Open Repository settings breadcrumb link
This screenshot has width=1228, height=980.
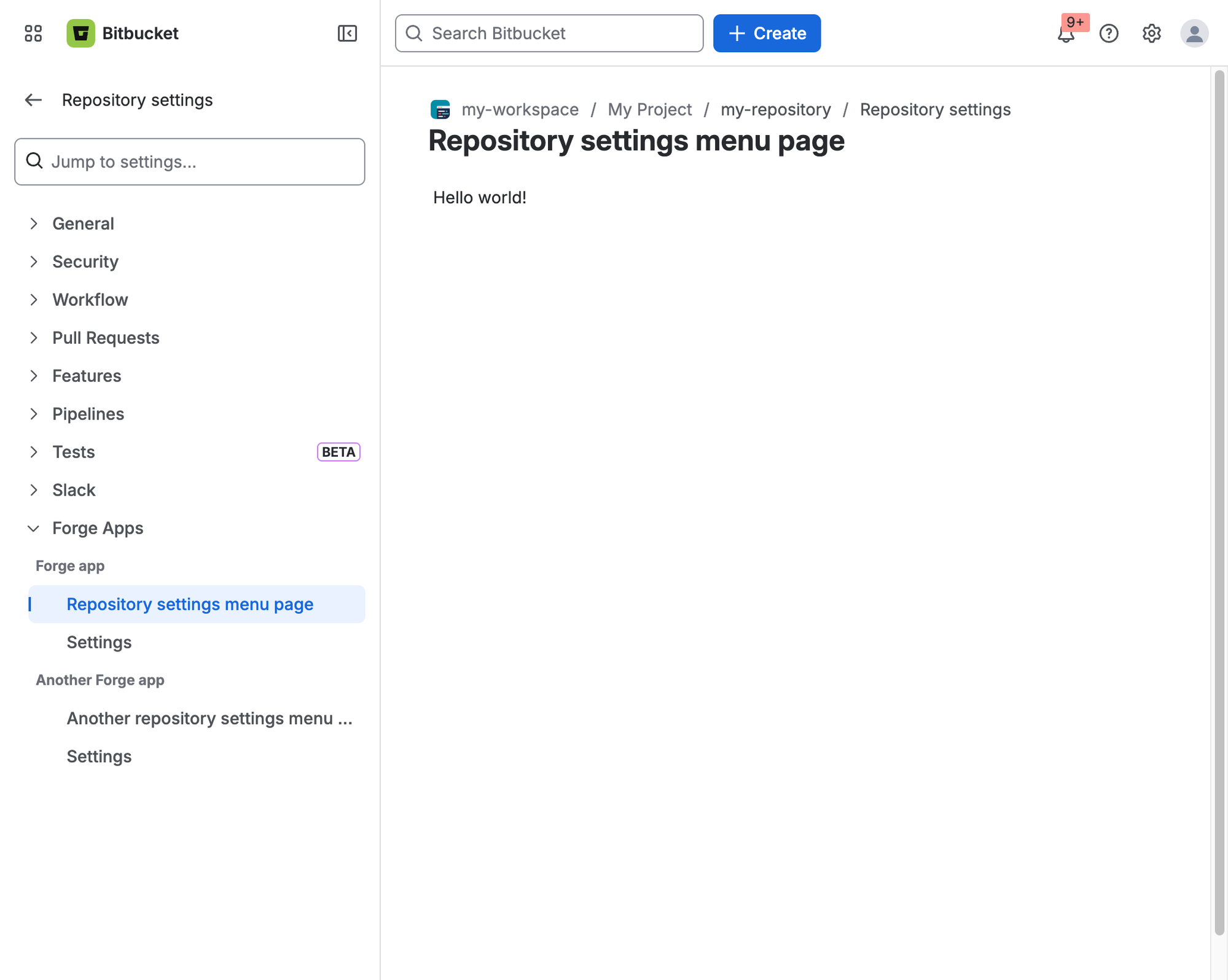point(935,109)
